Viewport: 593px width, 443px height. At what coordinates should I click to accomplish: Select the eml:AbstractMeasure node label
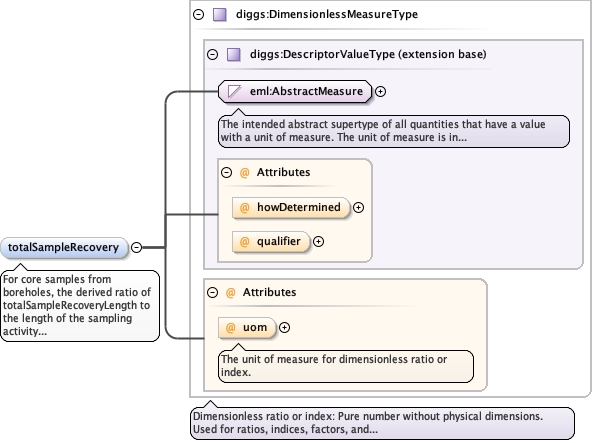click(306, 91)
